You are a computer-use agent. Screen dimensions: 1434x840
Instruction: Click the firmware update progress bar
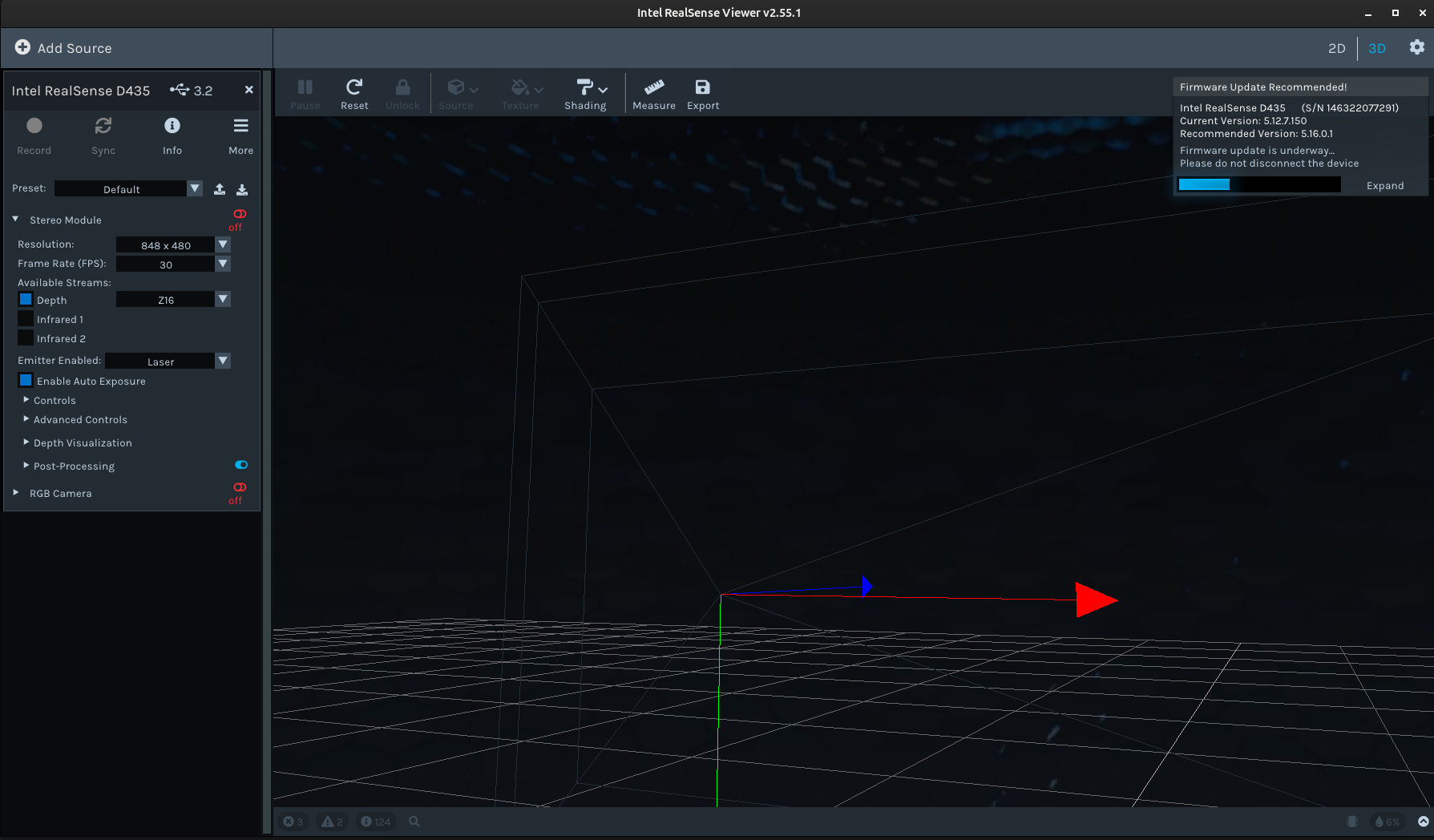coord(1258,184)
